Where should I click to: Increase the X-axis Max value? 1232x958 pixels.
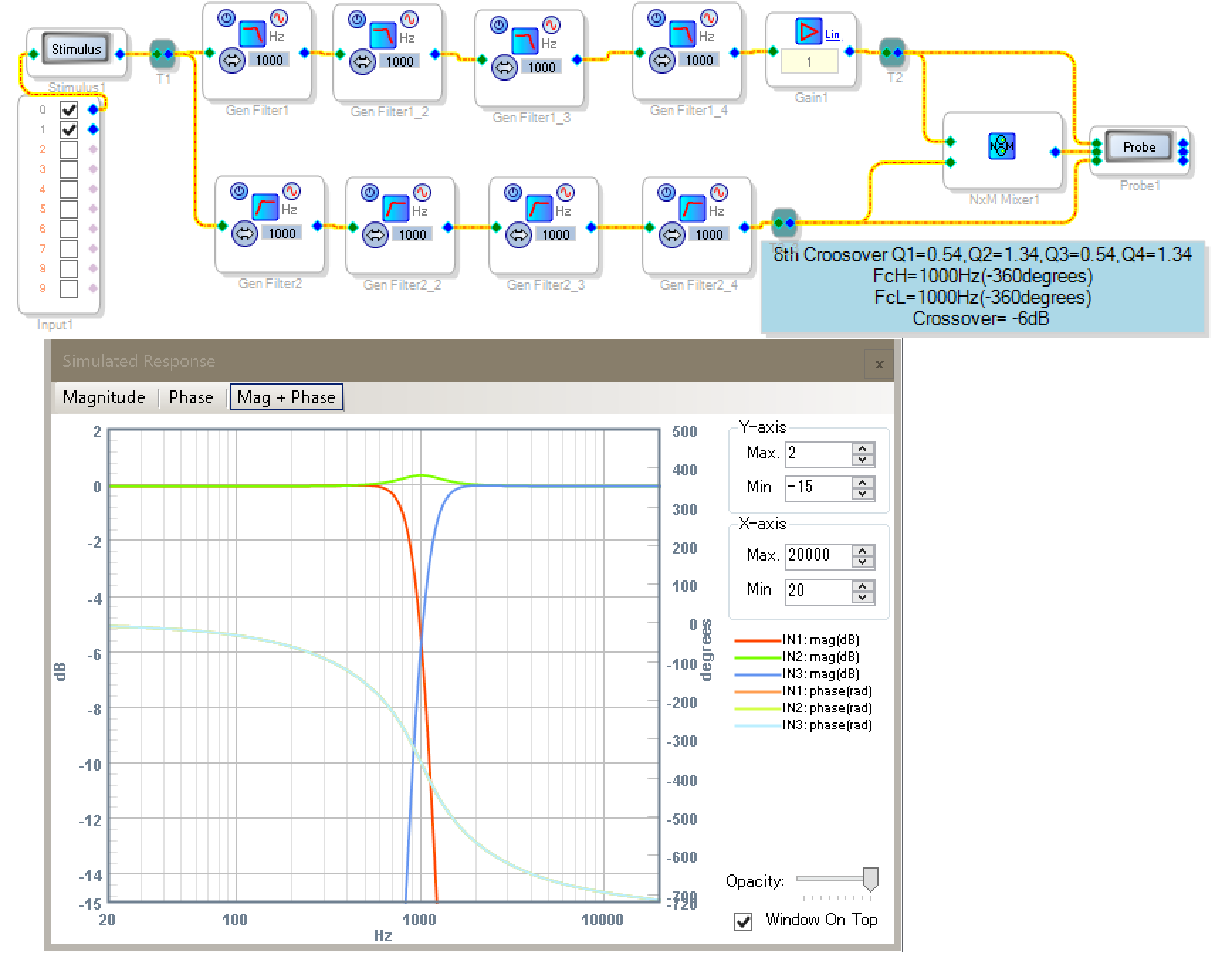click(x=862, y=550)
